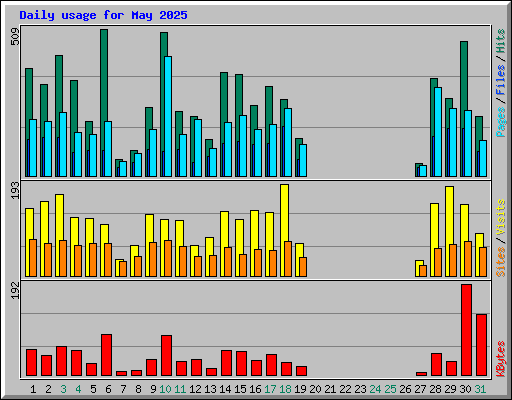
Task: Click the Visits legend label
Action: [501, 218]
